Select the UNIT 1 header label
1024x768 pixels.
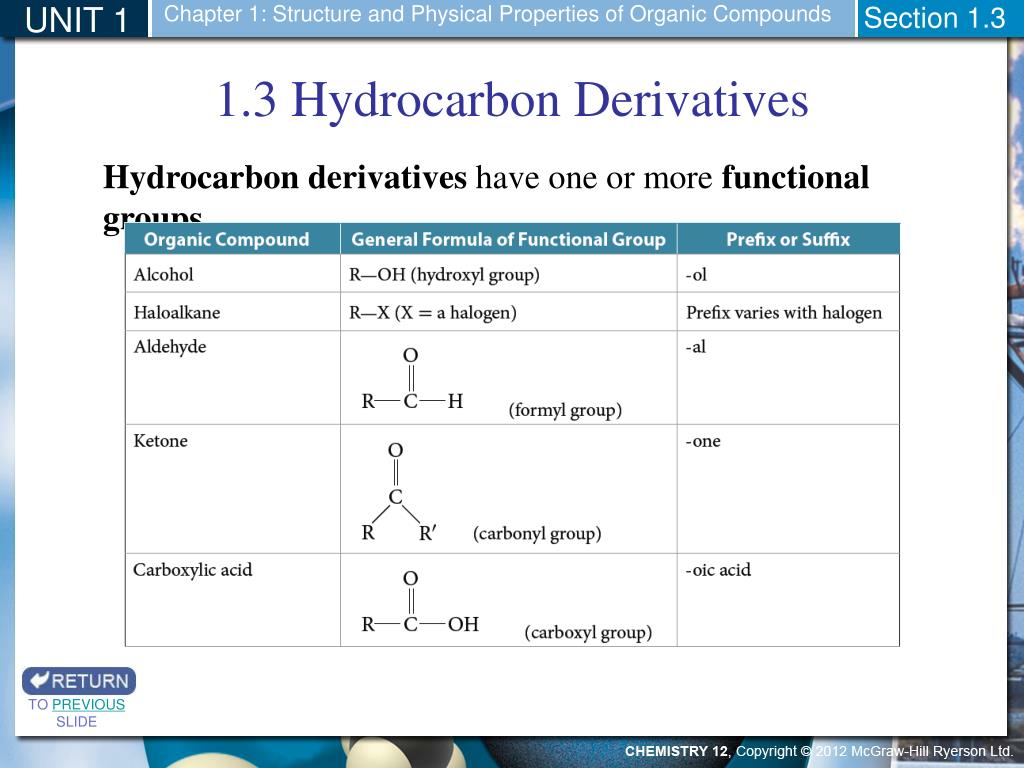point(76,19)
